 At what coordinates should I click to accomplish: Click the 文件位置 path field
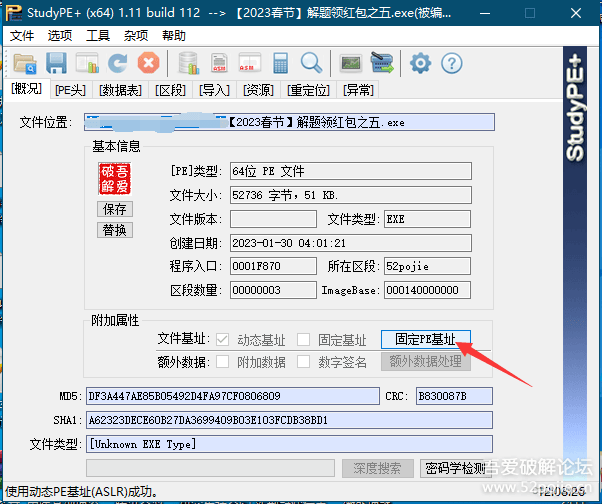289,122
